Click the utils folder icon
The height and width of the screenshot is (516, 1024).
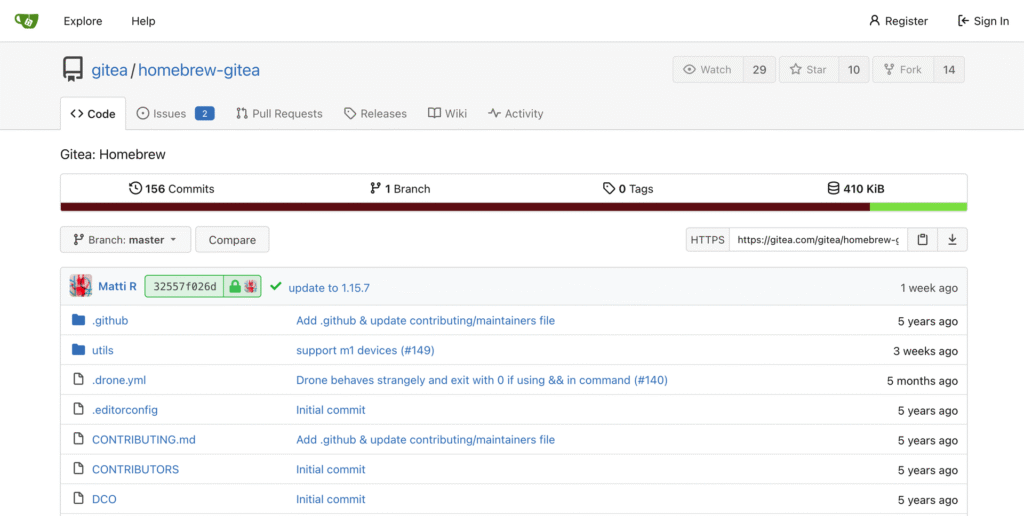pos(79,350)
